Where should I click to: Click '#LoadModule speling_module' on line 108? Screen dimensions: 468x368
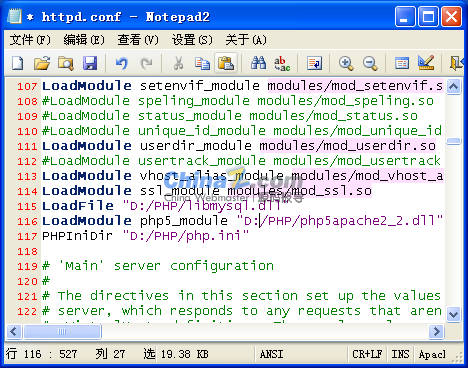(146, 101)
